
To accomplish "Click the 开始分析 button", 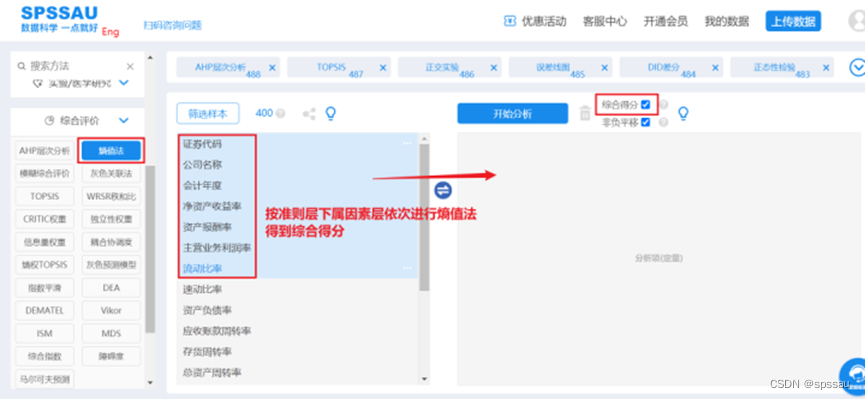I will pyautogui.click(x=512, y=114).
